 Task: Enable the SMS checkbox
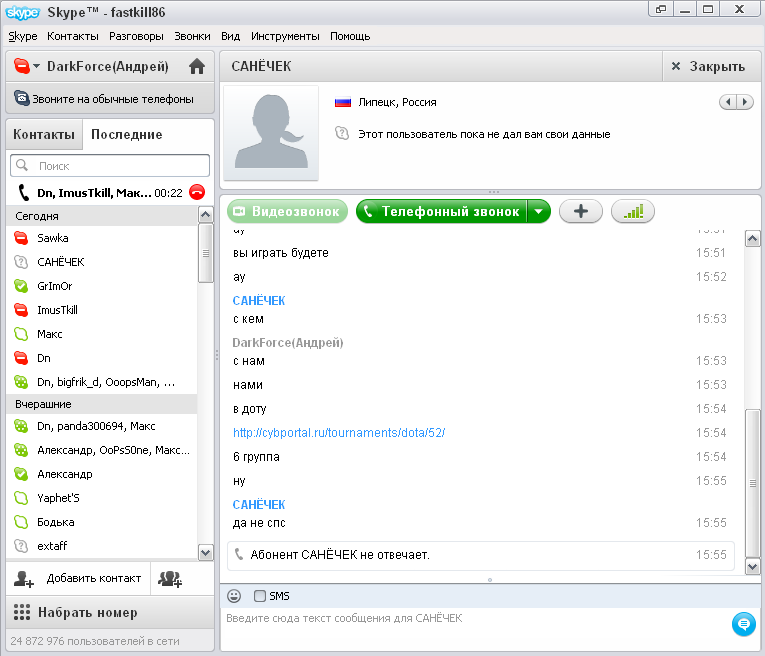pyautogui.click(x=260, y=596)
